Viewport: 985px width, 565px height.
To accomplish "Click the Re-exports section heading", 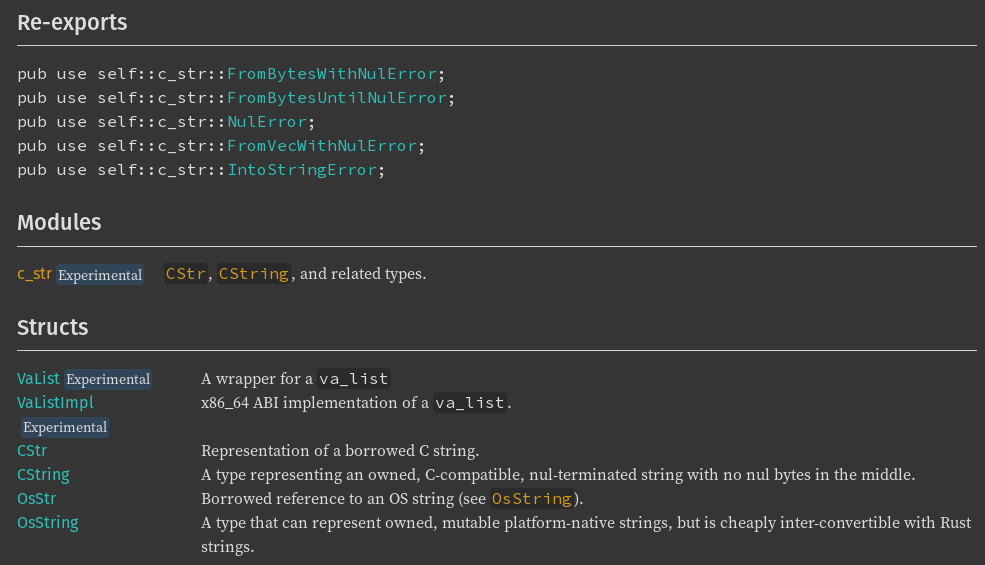I will [72, 21].
